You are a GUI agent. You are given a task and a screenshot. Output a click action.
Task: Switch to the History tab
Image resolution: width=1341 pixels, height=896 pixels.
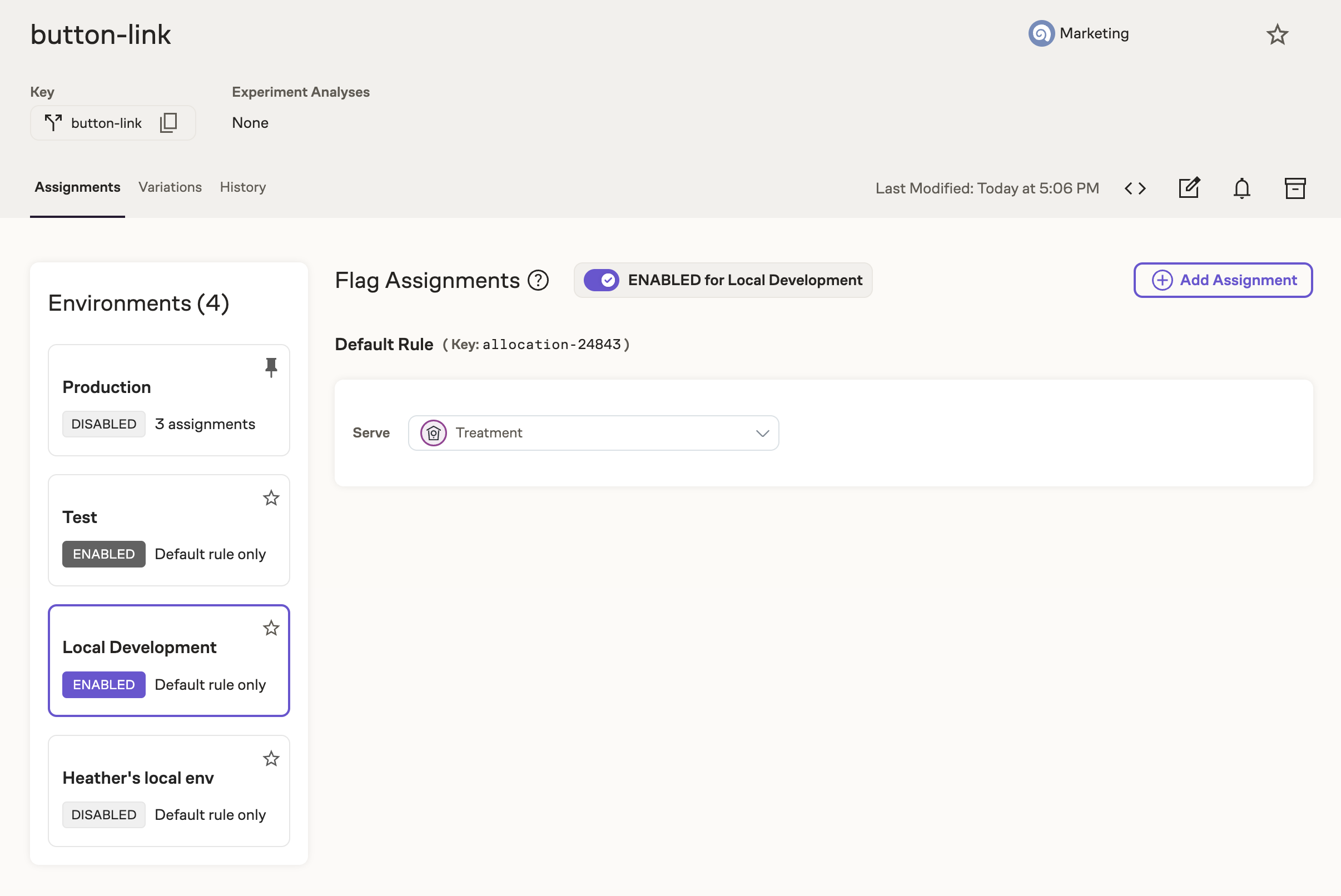coord(242,187)
